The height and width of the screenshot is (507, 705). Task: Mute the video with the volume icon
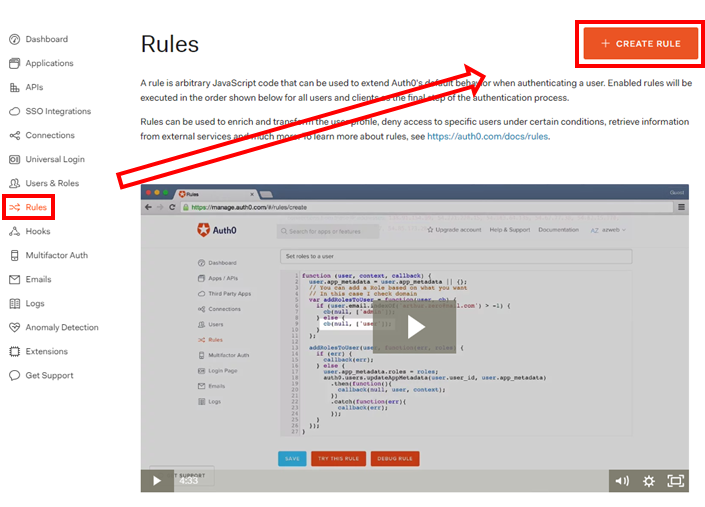click(x=622, y=481)
